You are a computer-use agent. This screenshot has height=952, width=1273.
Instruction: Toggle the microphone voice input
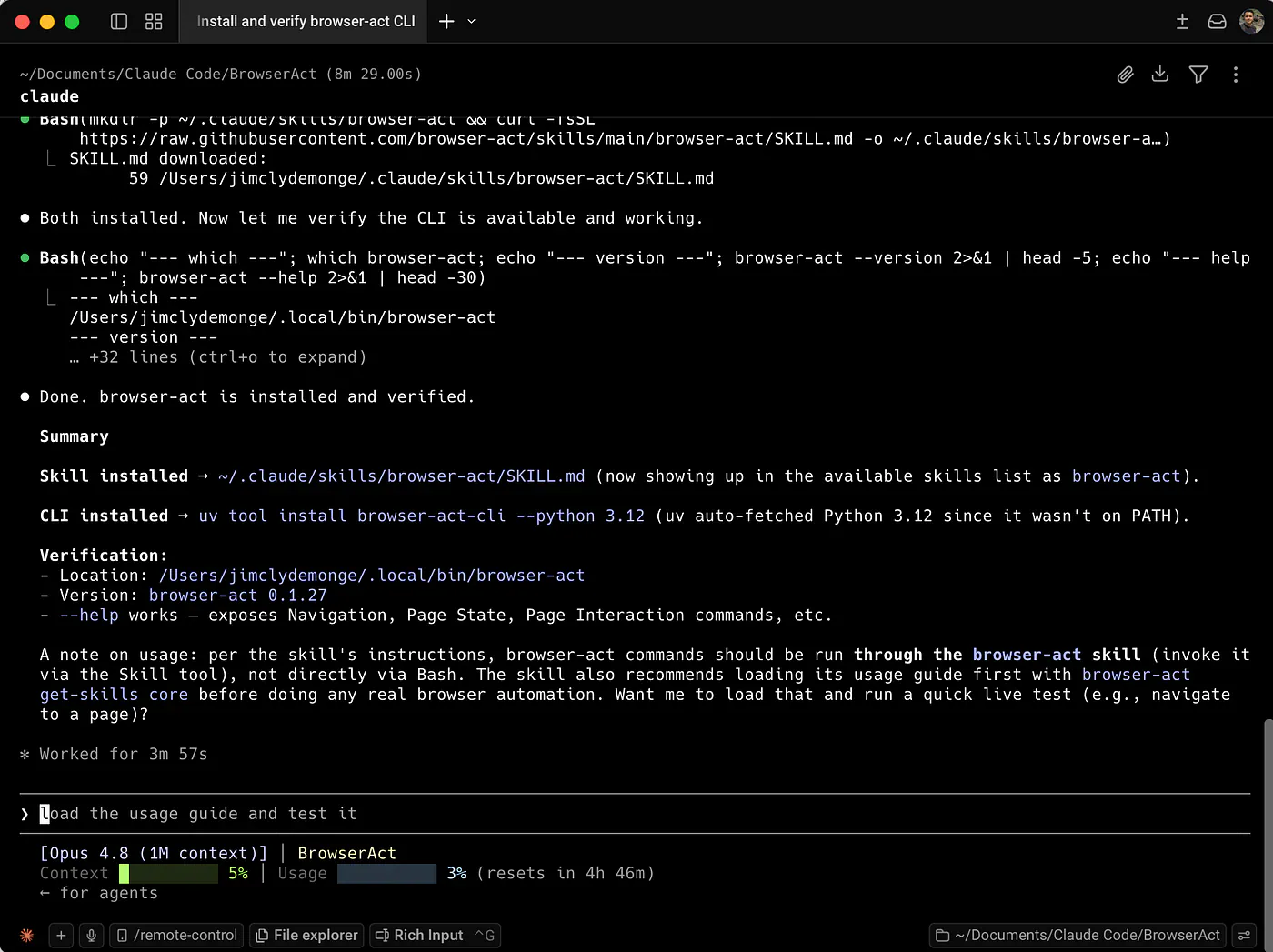coord(91,936)
